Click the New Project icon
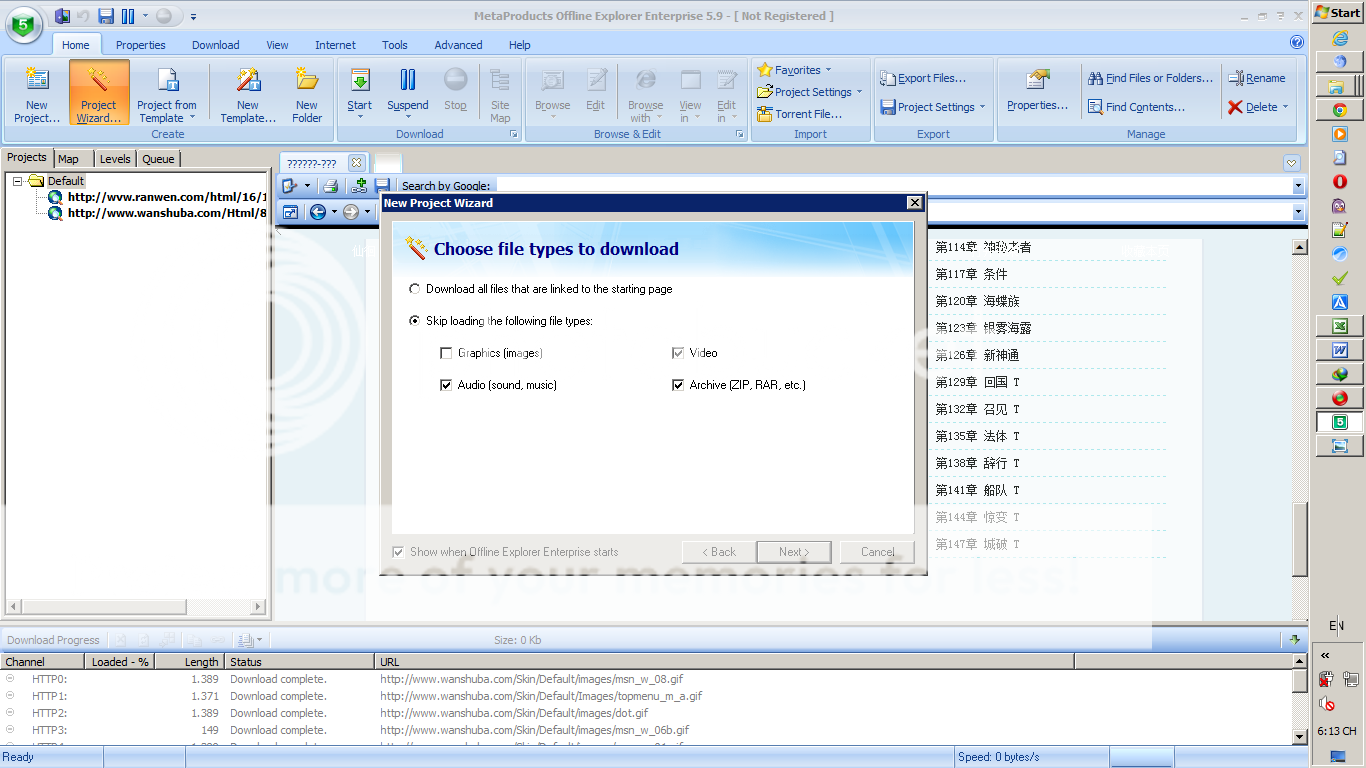Screen dimensions: 1366x768 [x=37, y=81]
